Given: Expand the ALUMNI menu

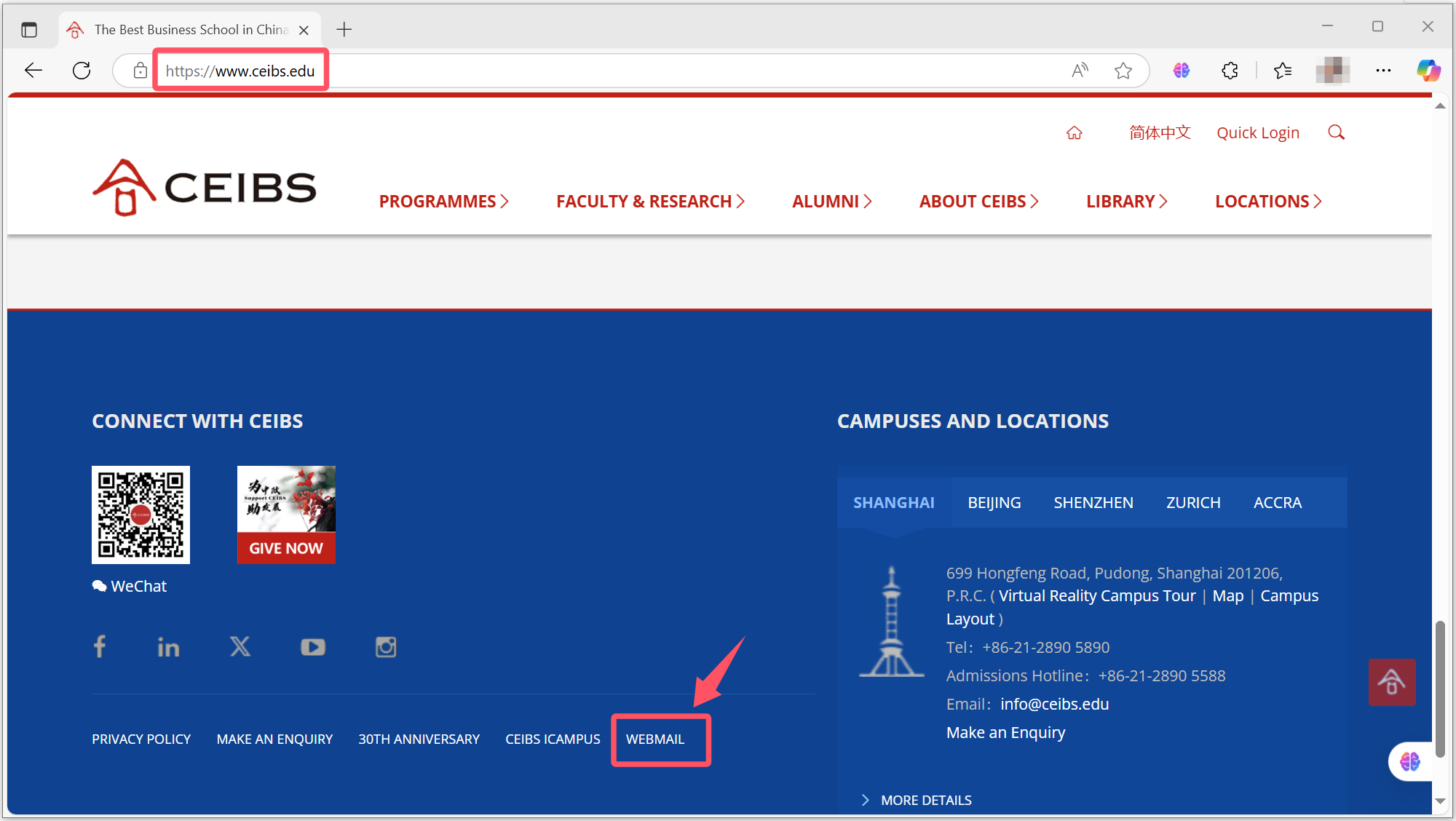Looking at the screenshot, I should tap(832, 202).
